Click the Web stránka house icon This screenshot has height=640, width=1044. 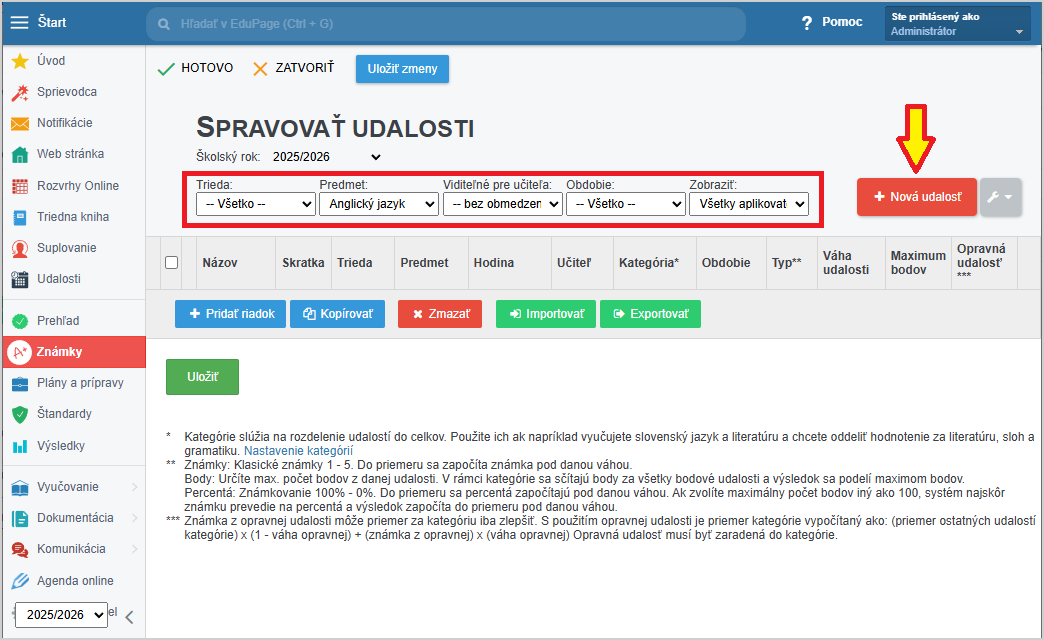click(x=19, y=155)
